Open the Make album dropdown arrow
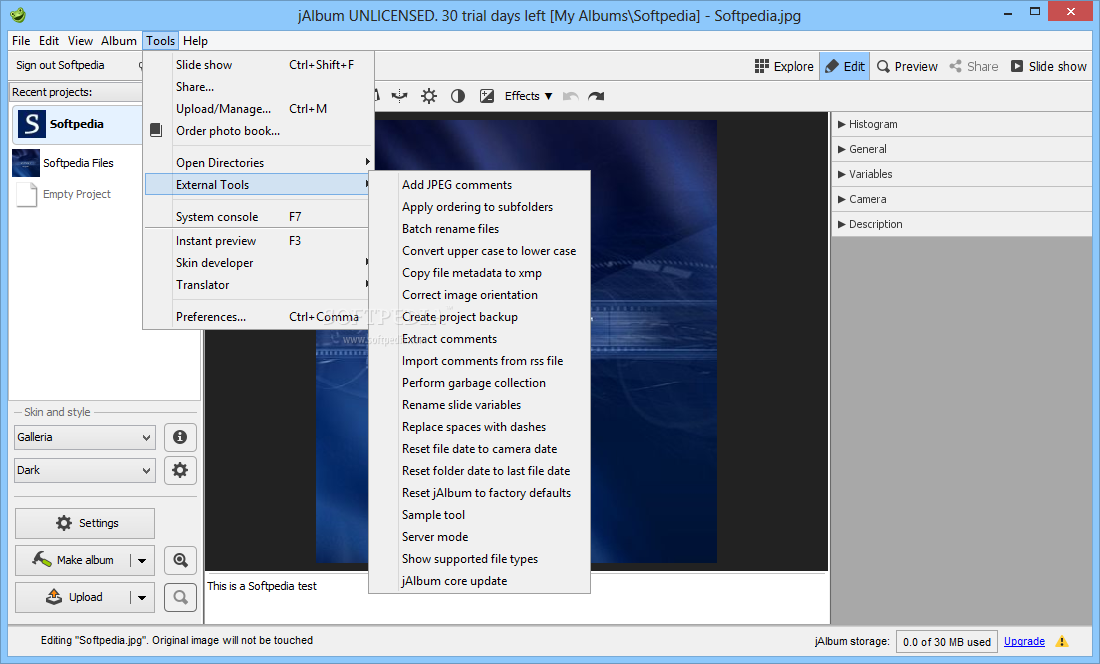 [x=142, y=560]
